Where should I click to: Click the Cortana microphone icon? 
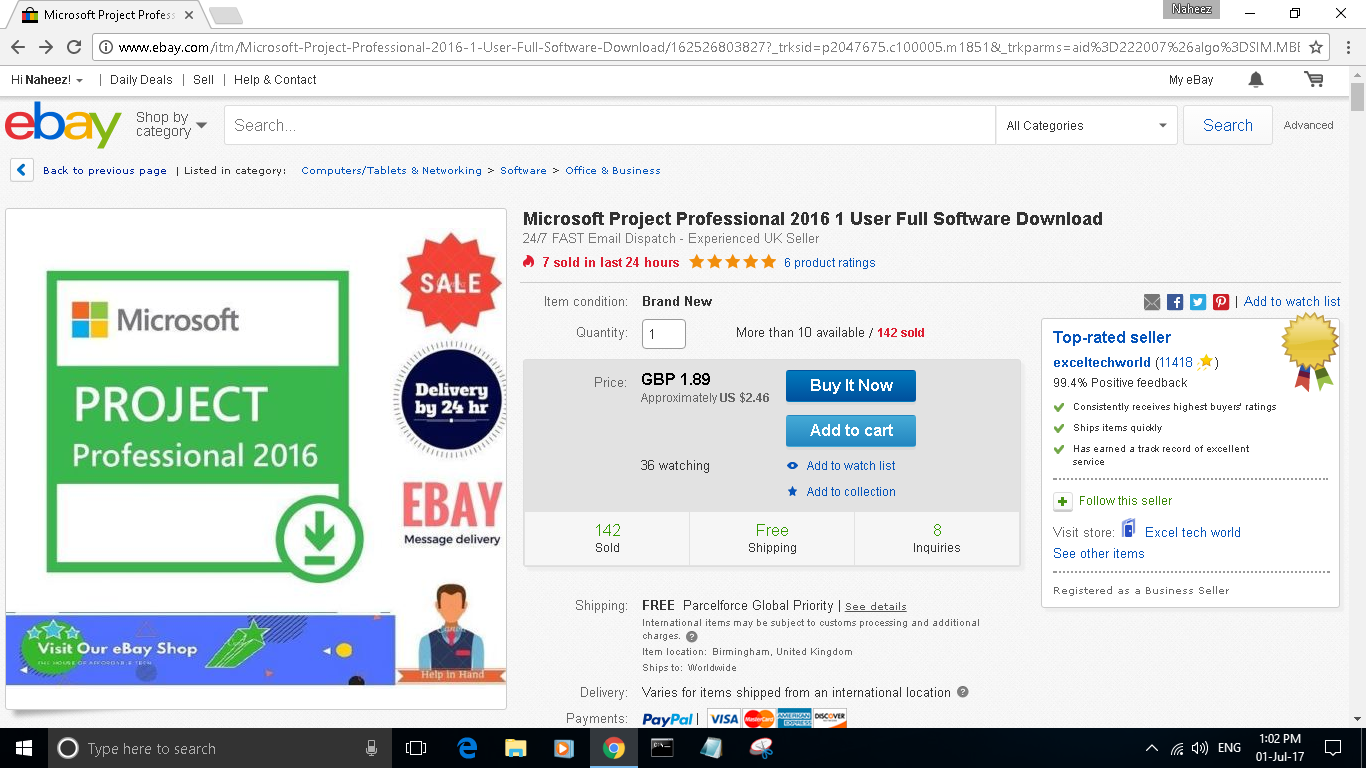coord(371,748)
